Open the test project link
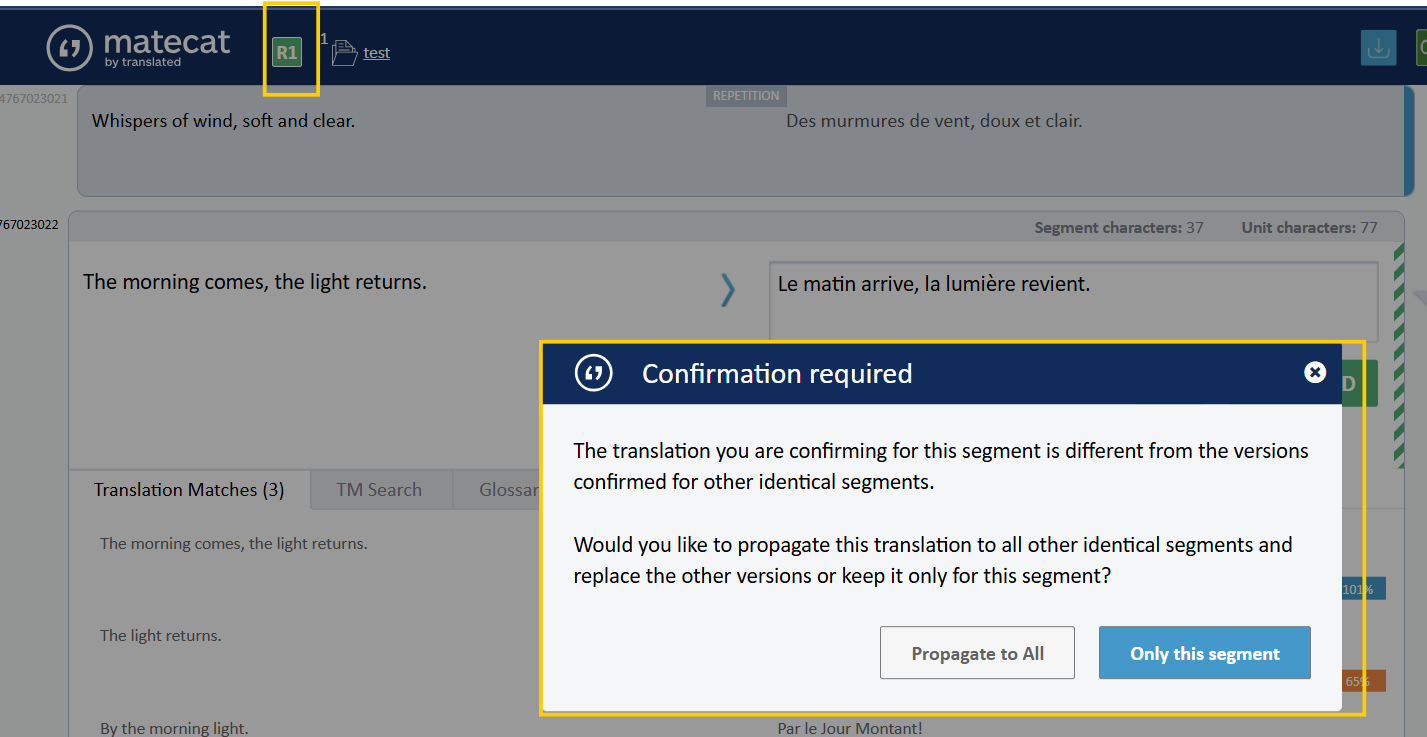Screen dimensions: 1427x737 (377, 53)
